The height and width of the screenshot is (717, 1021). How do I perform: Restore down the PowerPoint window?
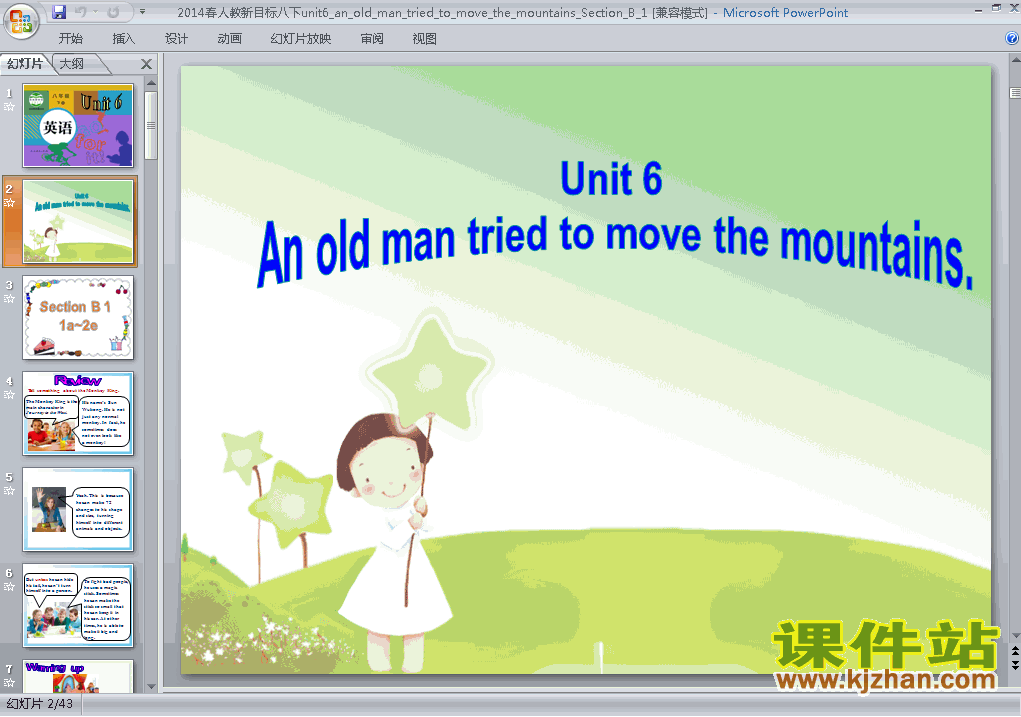coord(996,8)
